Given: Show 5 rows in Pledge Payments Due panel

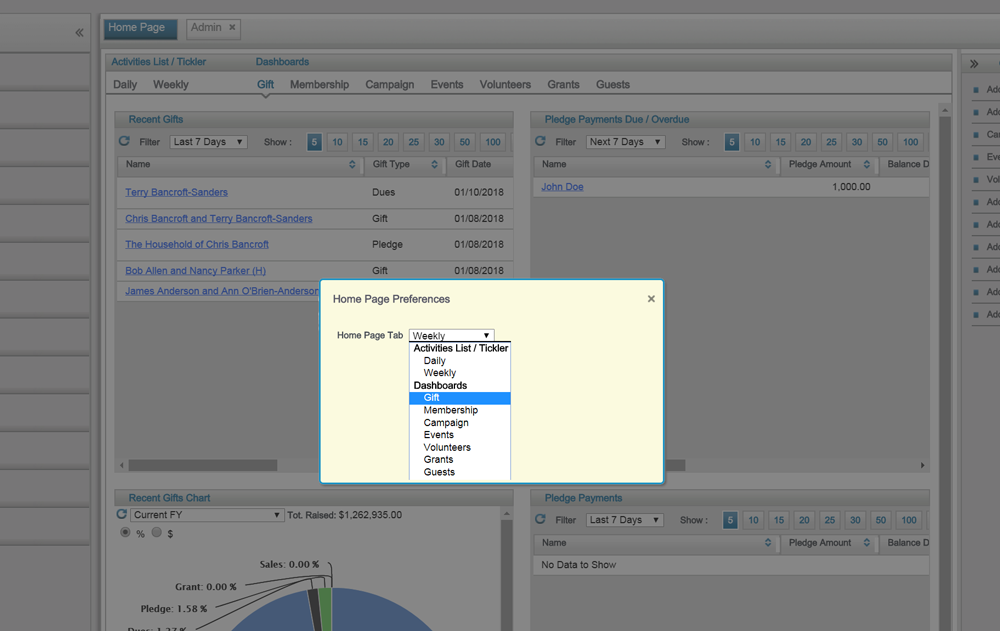Looking at the screenshot, I should (732, 142).
